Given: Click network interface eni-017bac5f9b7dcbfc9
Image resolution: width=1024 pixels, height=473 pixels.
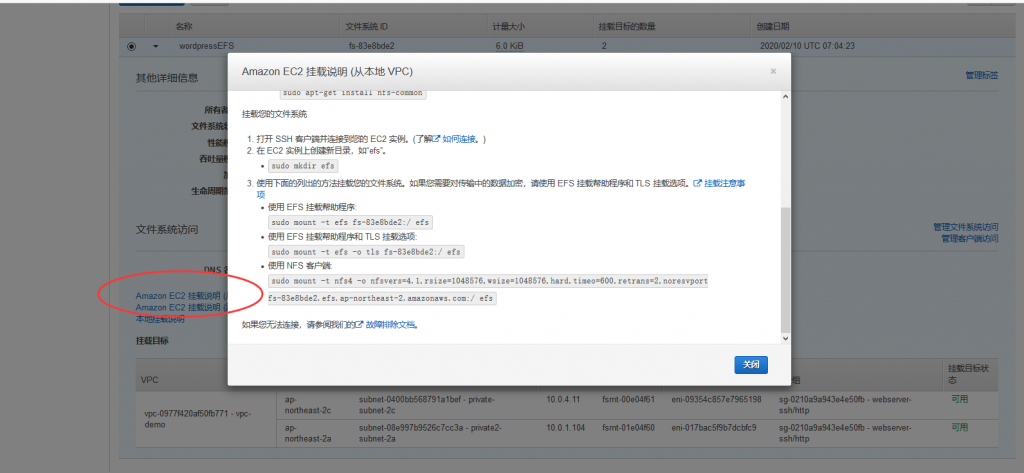Looking at the screenshot, I should click(713, 428).
